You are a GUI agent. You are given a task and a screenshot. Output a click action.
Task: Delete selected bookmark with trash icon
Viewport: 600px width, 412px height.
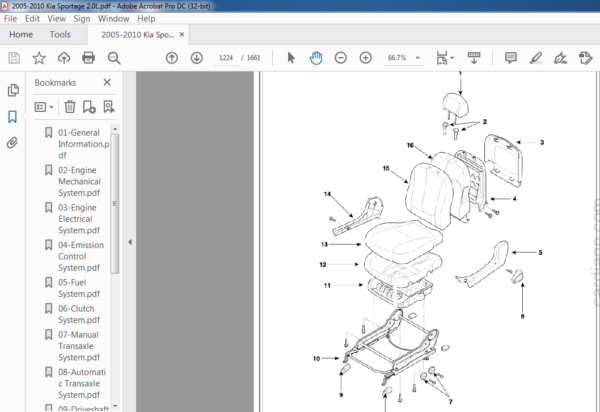(70, 107)
